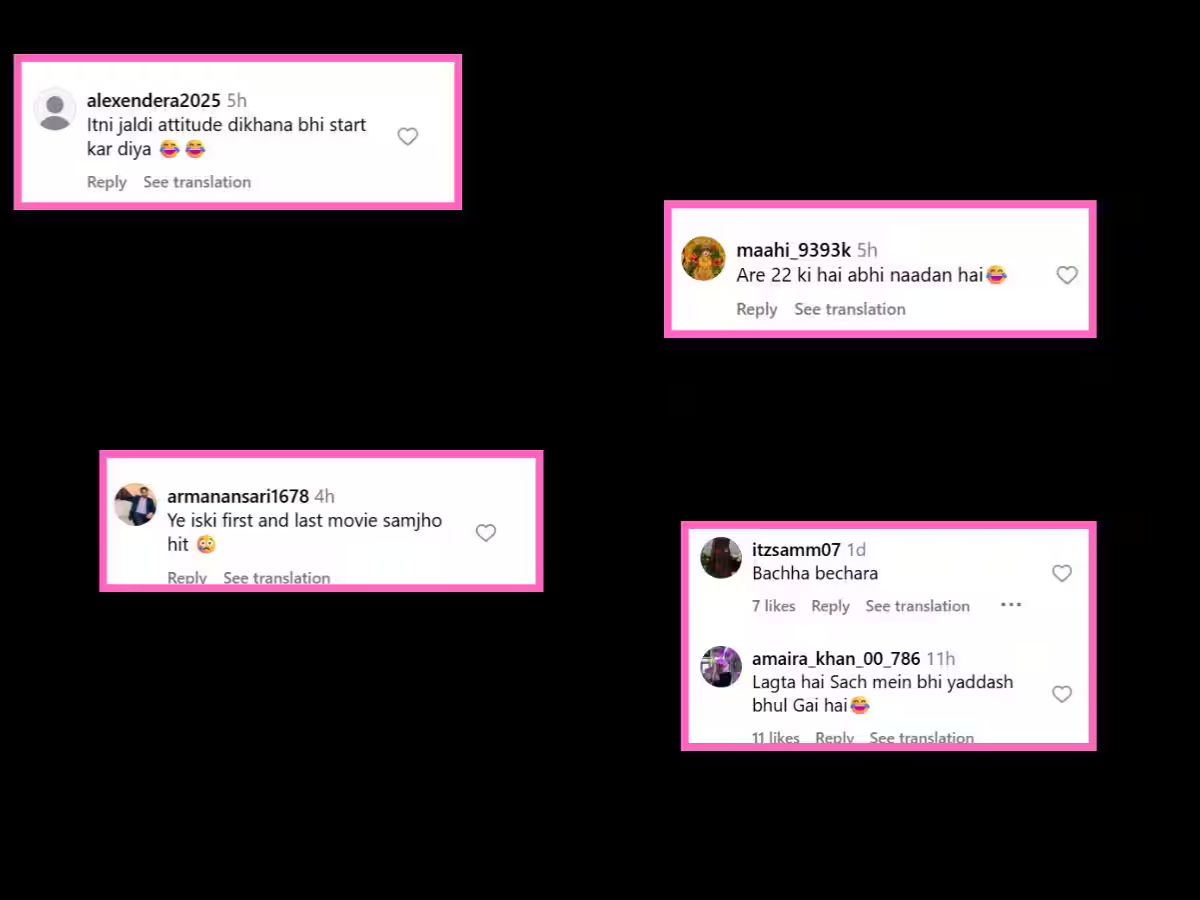
Task: Reply to itzsamm07's Bachha bechara comment
Action: coord(830,606)
